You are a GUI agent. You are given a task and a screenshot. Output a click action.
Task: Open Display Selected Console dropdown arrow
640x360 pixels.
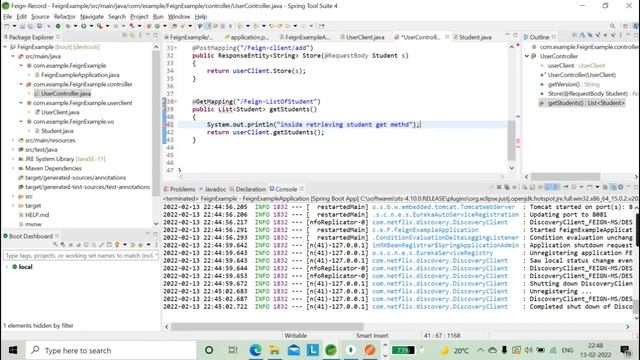(581, 187)
